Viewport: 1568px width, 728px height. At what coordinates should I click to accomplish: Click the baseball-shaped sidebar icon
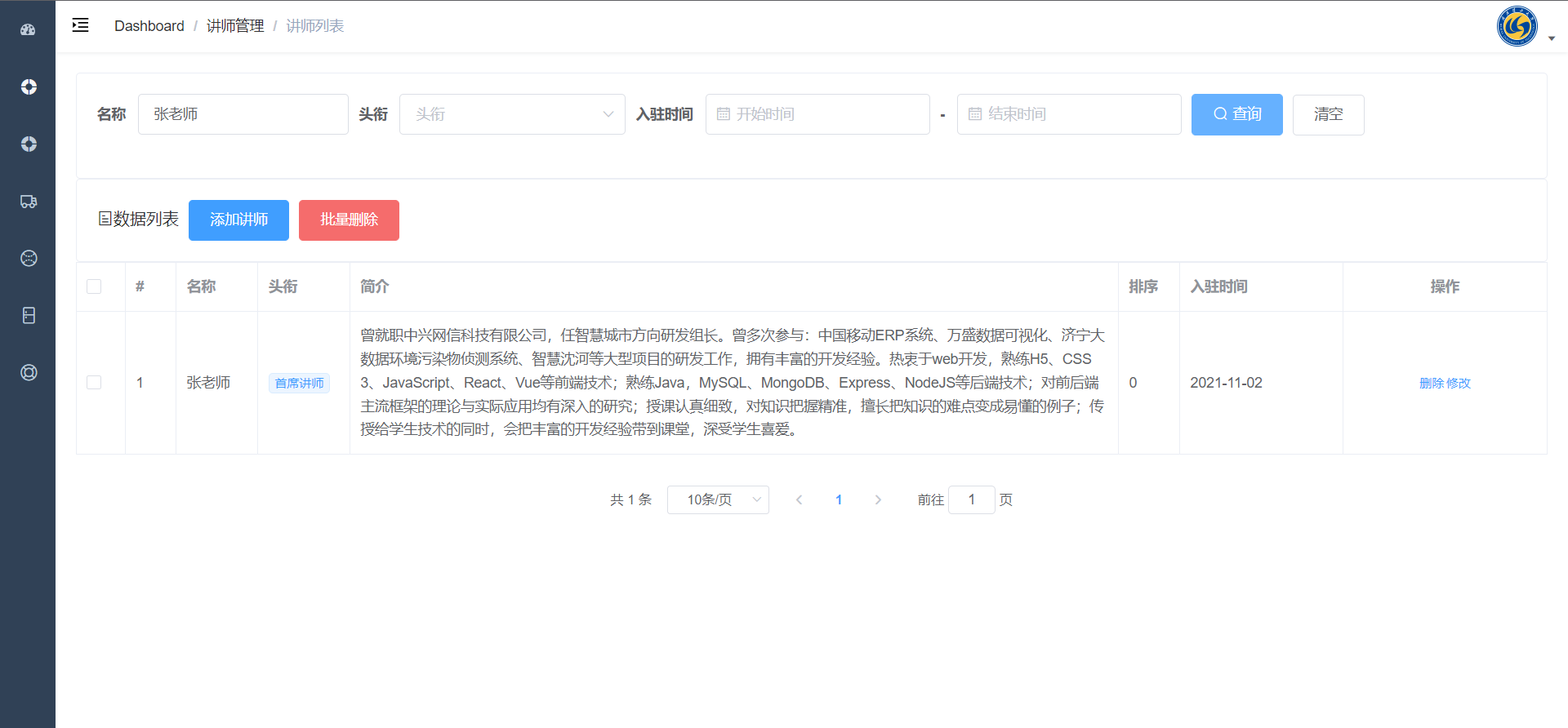29,259
